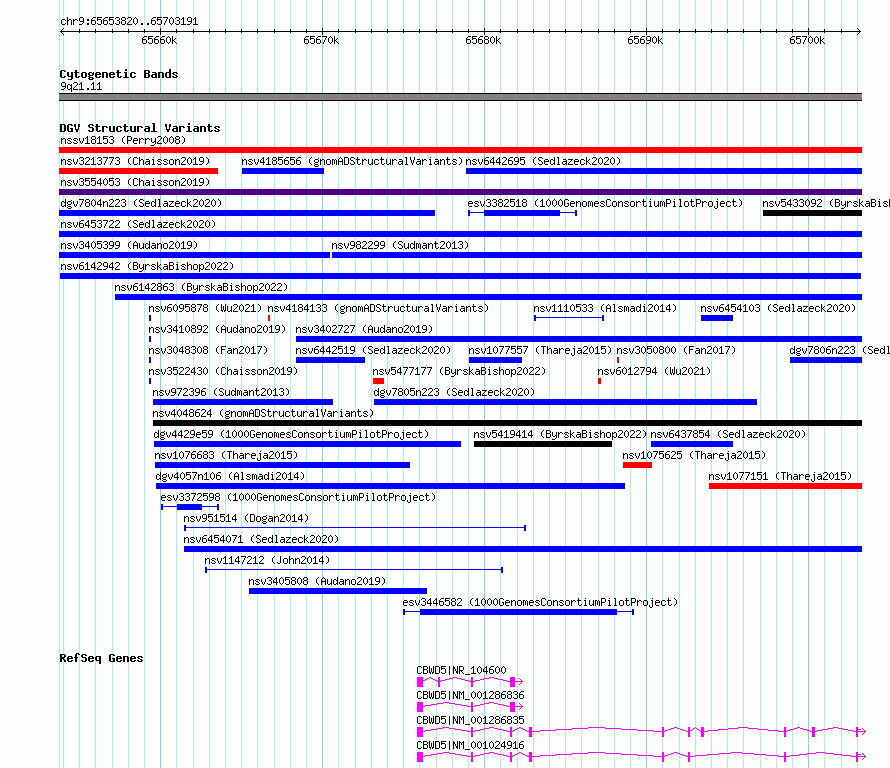890x768 pixels.
Task: Click the RefSeq Genes track title
Action: coord(101,658)
